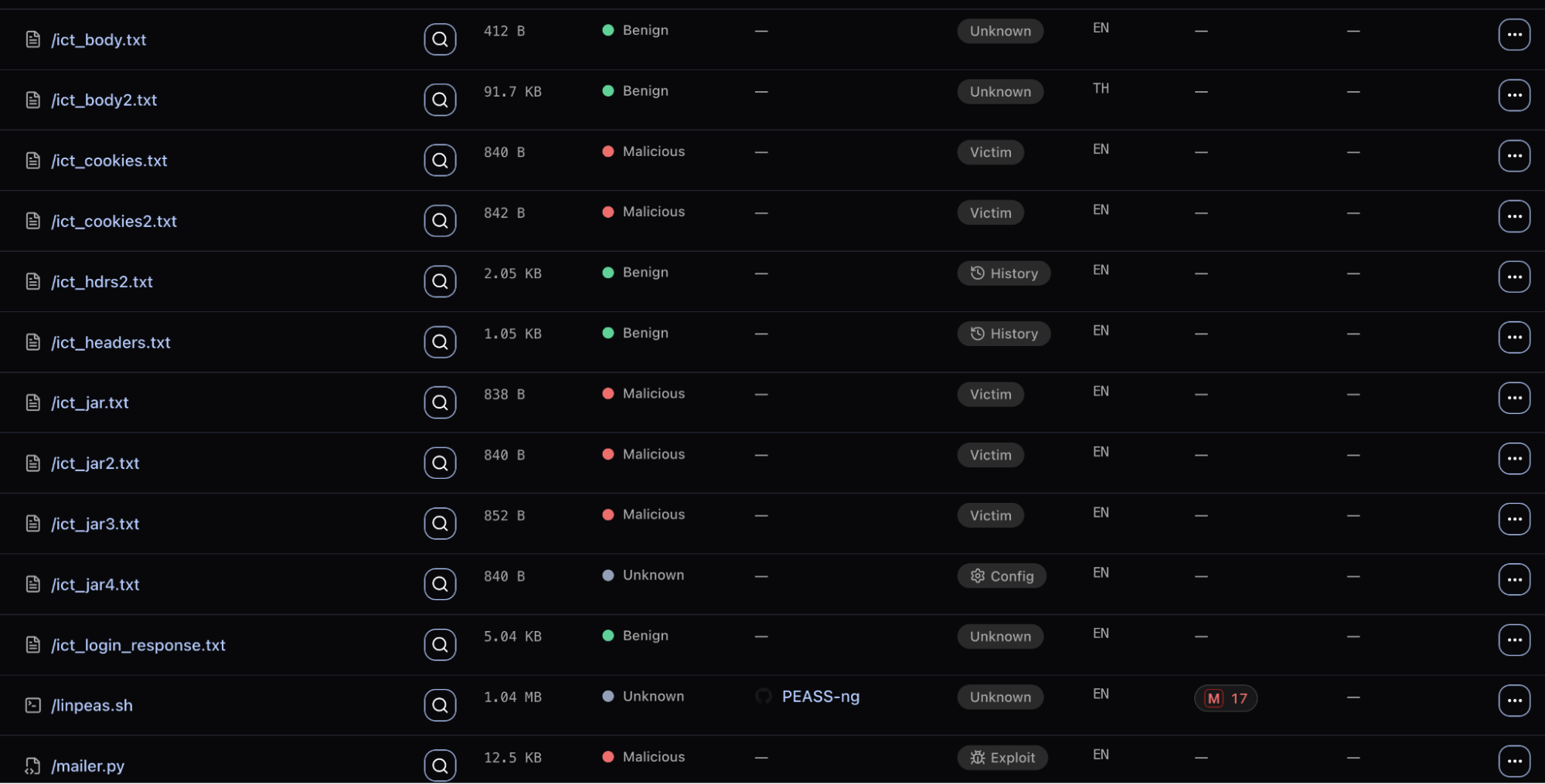Viewport: 1545px width, 784px height.
Task: Click the M 17 detection badge for linpeas.sh
Action: coord(1226,698)
